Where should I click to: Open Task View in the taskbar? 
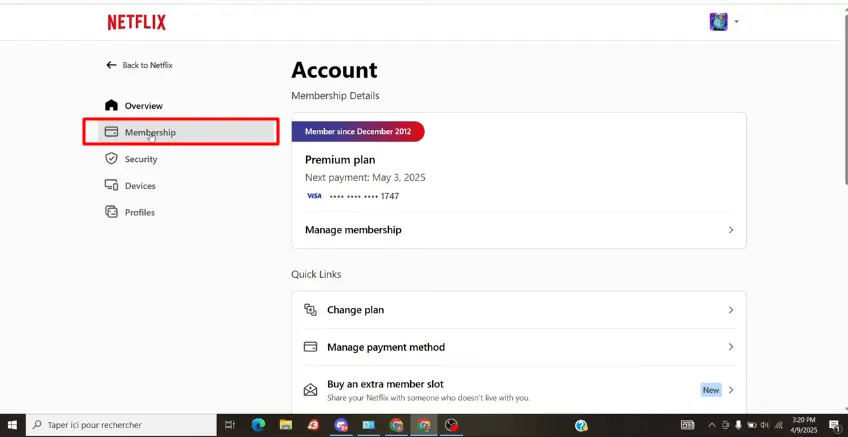point(229,425)
